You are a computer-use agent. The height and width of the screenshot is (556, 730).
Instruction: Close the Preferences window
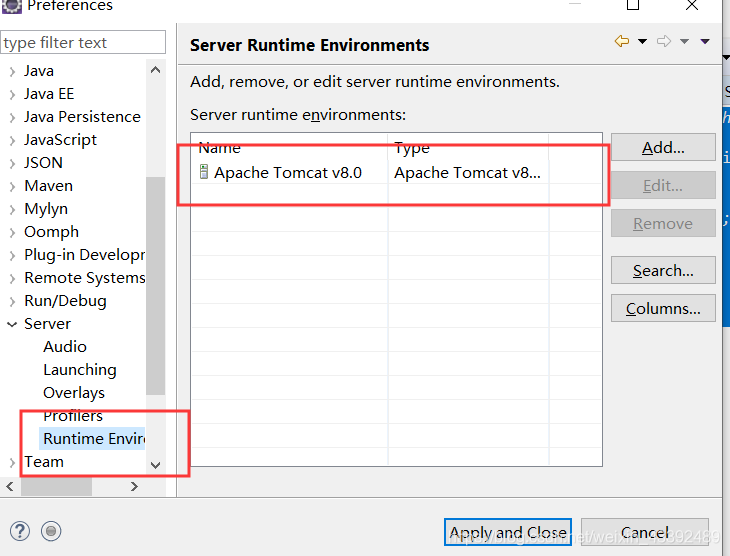pyautogui.click(x=692, y=5)
